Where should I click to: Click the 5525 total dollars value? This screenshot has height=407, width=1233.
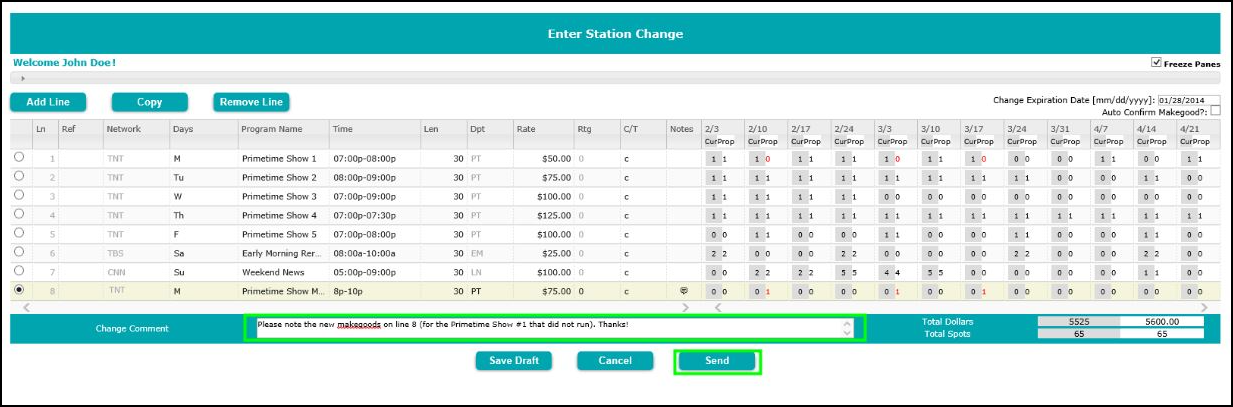[1078, 321]
